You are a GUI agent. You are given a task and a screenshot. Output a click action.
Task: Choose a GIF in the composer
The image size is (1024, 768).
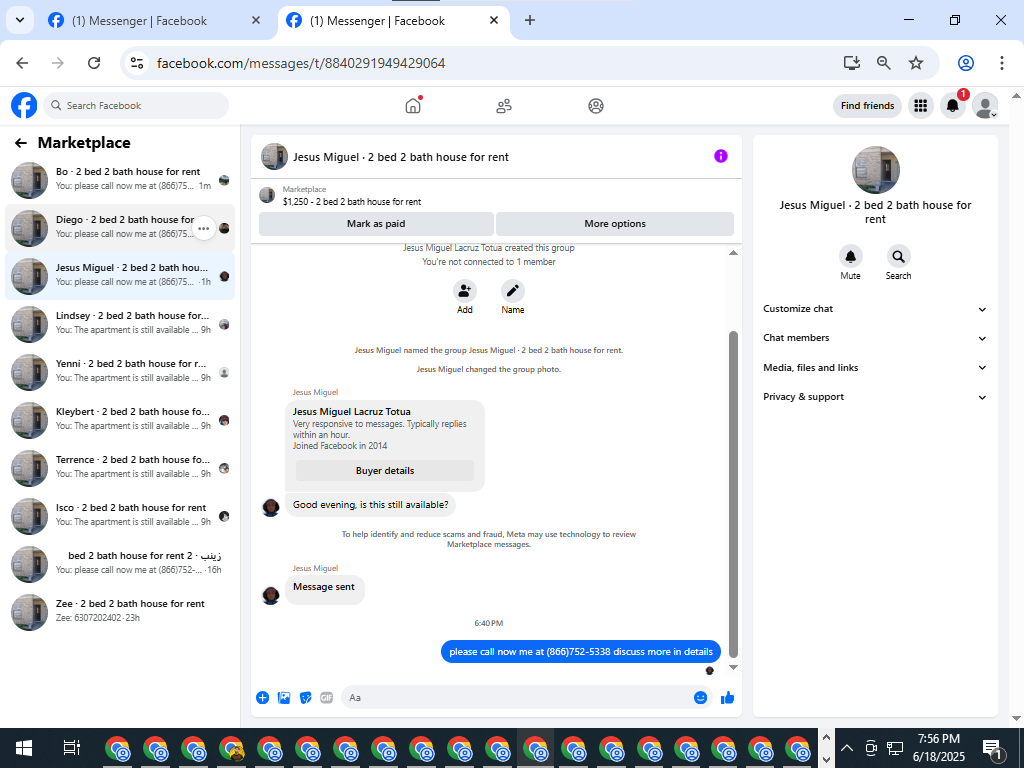[x=327, y=697]
